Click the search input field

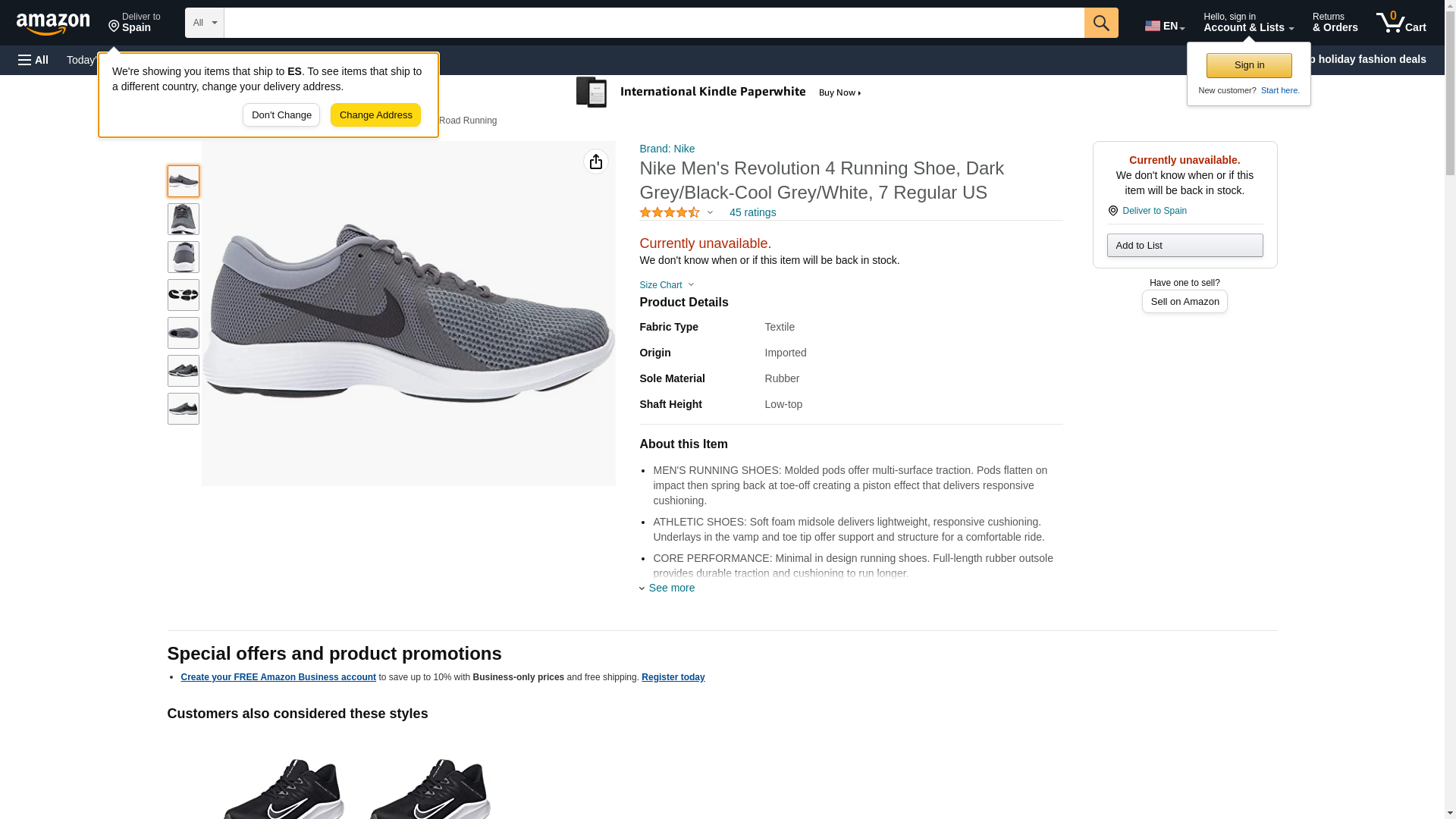[653, 23]
